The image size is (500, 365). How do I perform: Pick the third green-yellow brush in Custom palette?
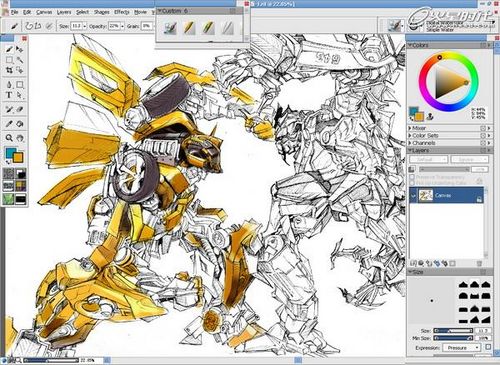pyautogui.click(x=208, y=28)
